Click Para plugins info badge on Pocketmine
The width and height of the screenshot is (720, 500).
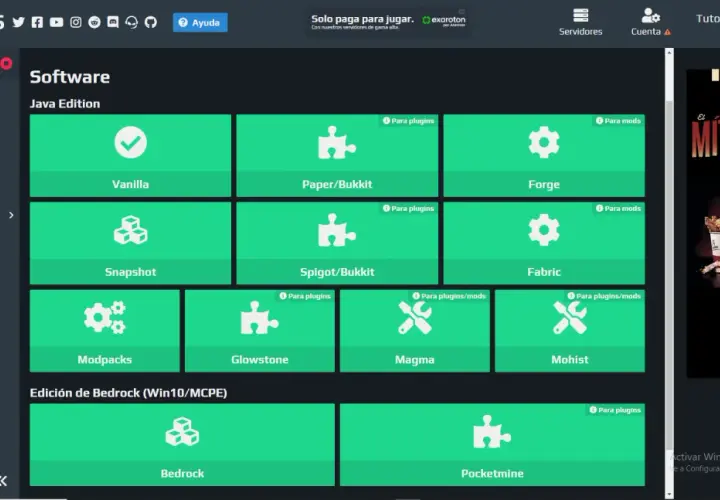pos(615,410)
